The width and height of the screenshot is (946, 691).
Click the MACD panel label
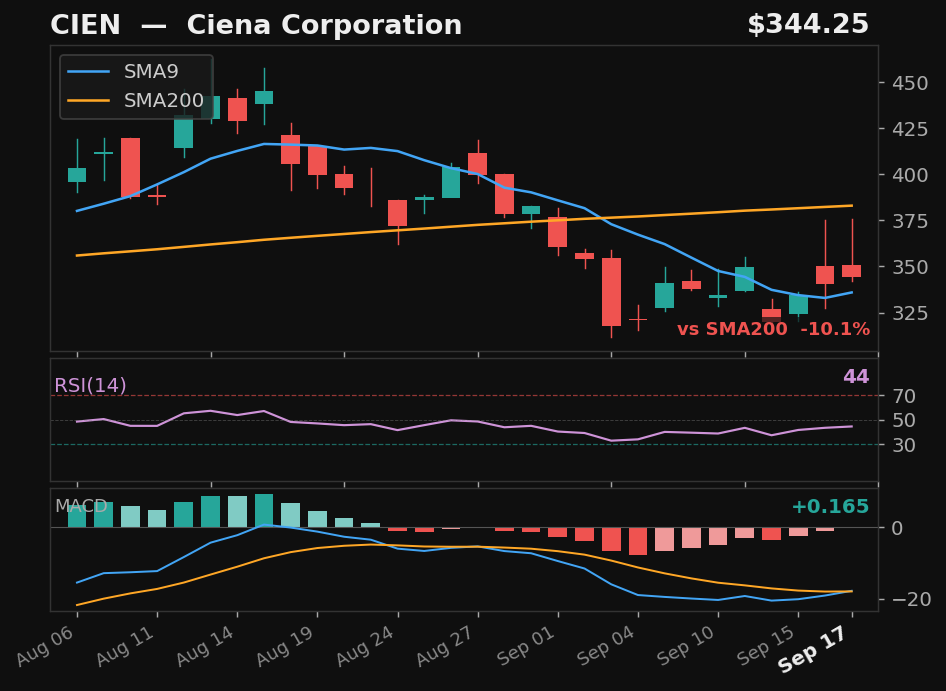tap(81, 506)
